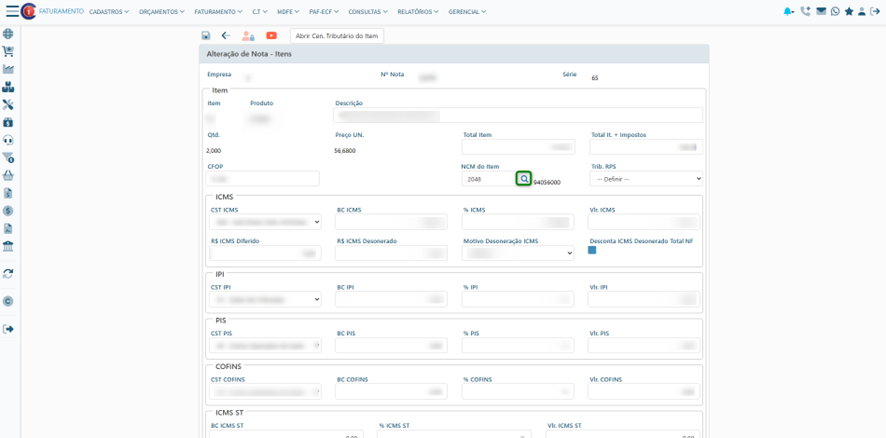
Task: Toggle the hamburger menu icon
Action: [12, 12]
